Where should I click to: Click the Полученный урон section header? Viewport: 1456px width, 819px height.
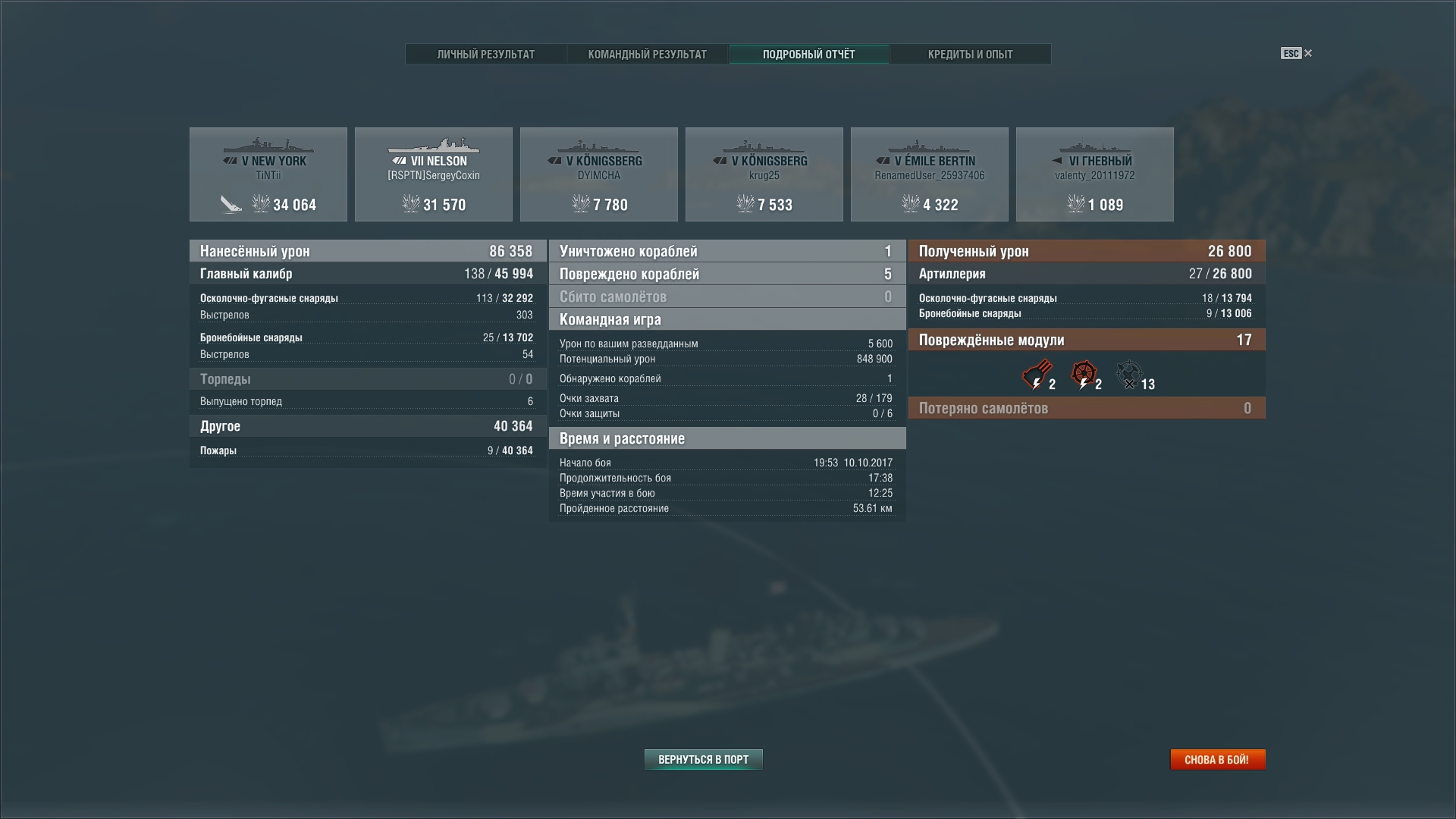1087,251
